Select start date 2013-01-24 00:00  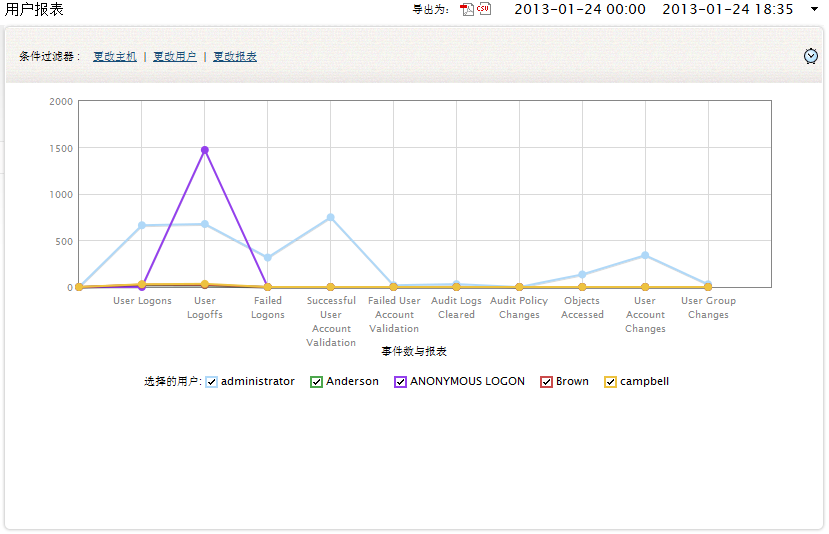580,10
